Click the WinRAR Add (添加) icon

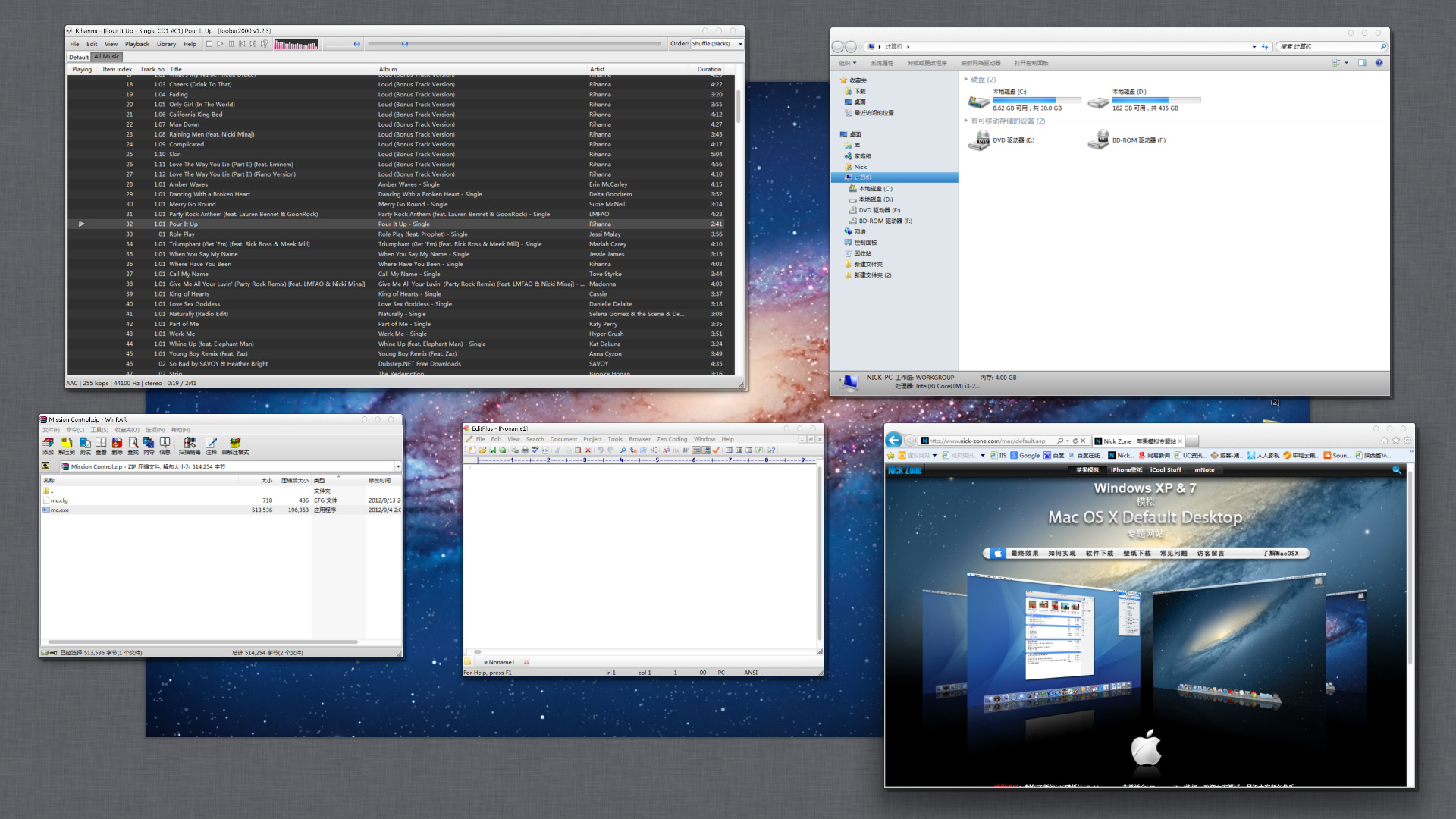point(48,446)
